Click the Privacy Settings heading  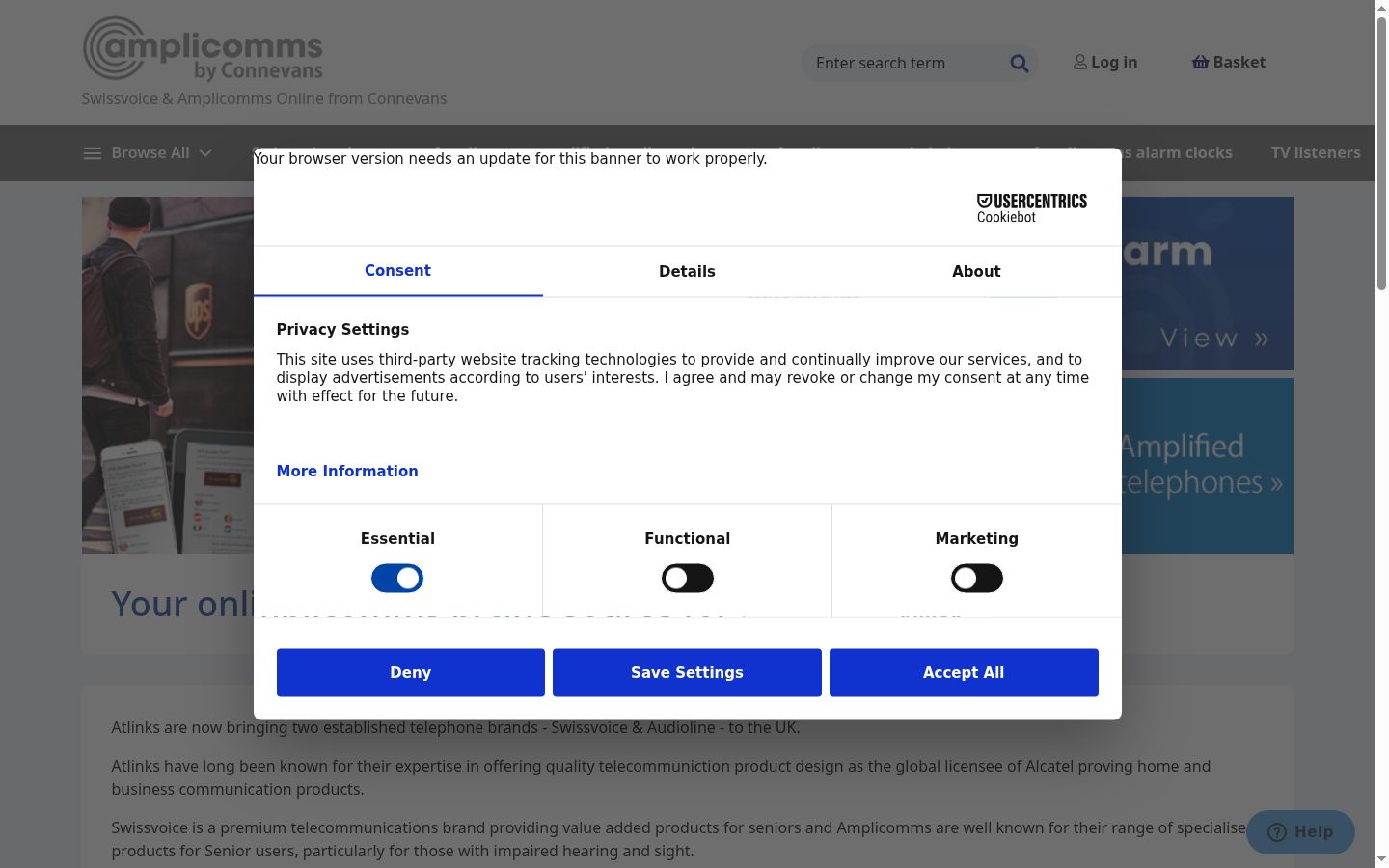(342, 330)
